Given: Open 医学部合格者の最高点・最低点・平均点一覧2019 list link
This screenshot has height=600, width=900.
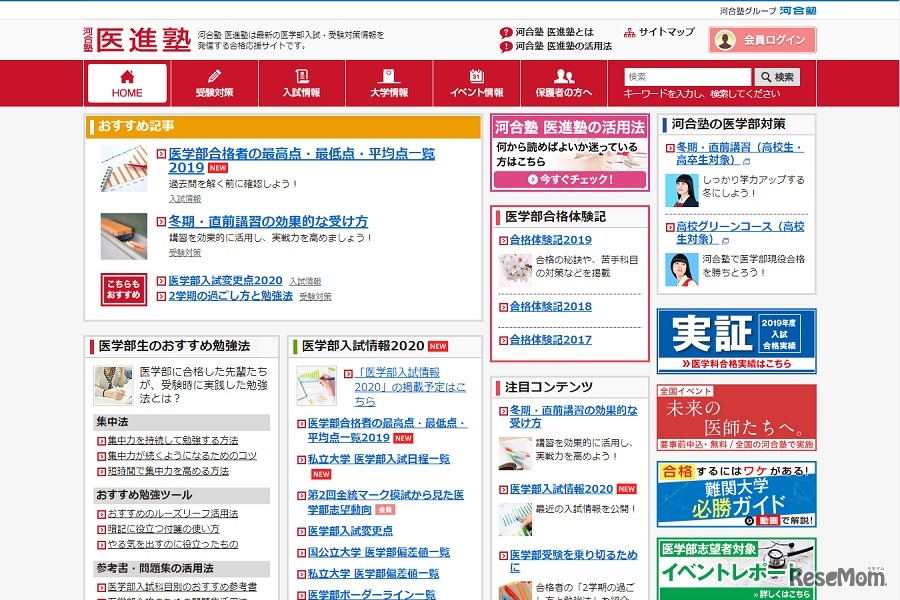Looking at the screenshot, I should (x=387, y=430).
